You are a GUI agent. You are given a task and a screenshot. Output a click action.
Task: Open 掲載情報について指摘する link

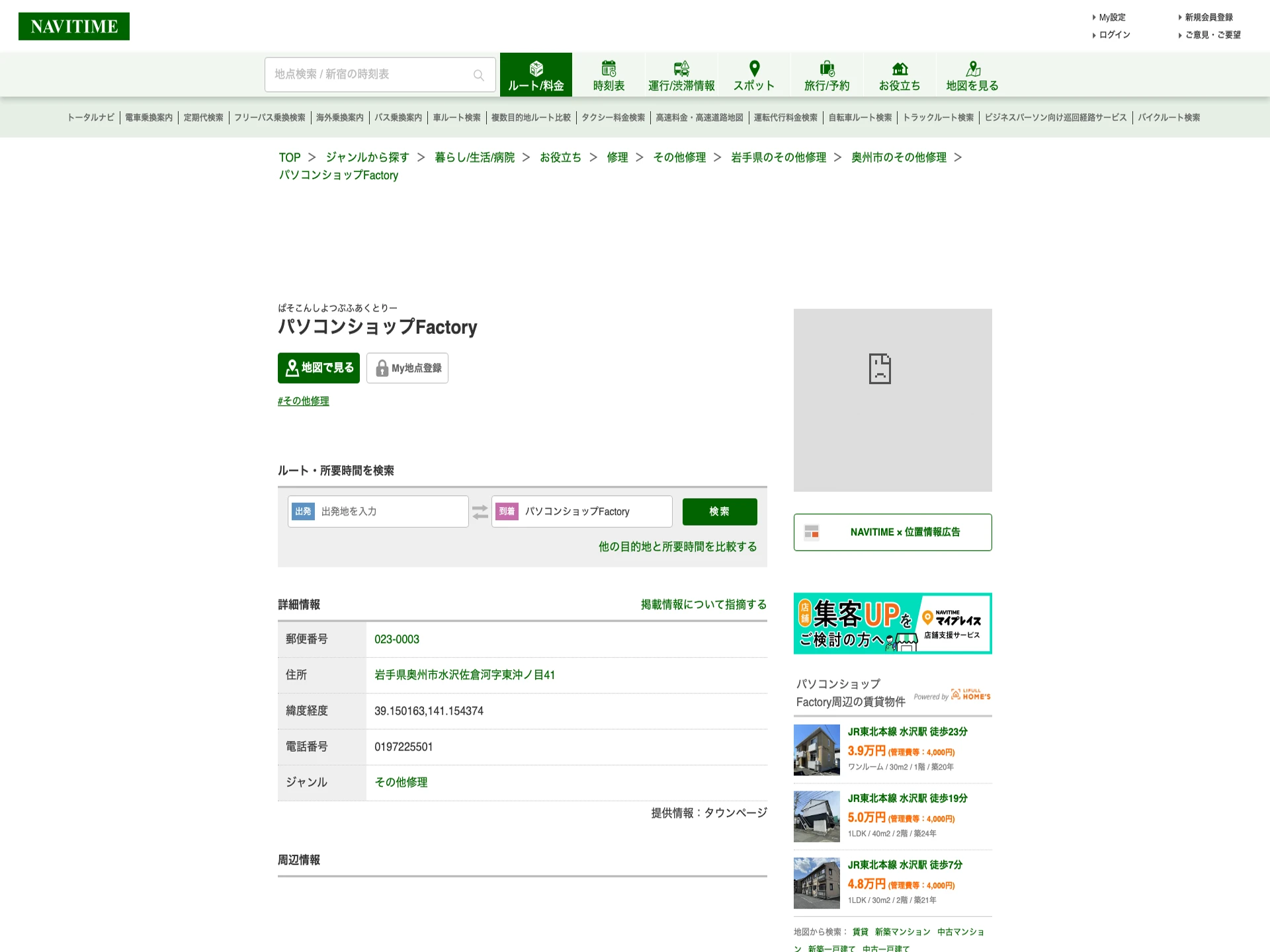tap(704, 605)
